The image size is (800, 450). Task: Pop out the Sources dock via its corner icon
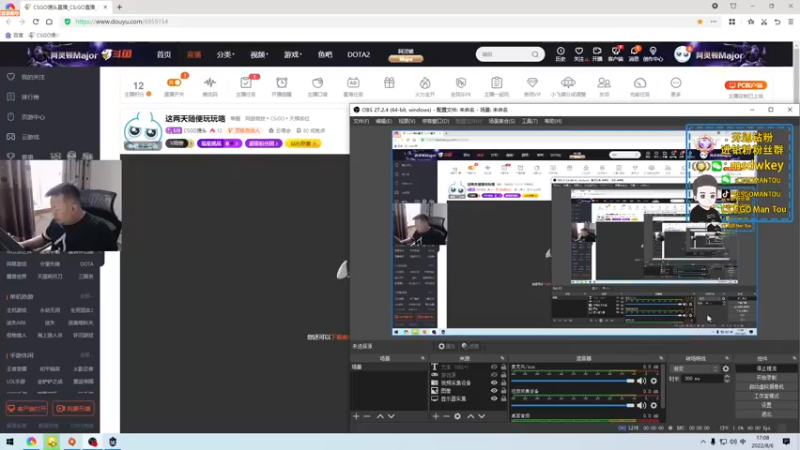click(503, 358)
